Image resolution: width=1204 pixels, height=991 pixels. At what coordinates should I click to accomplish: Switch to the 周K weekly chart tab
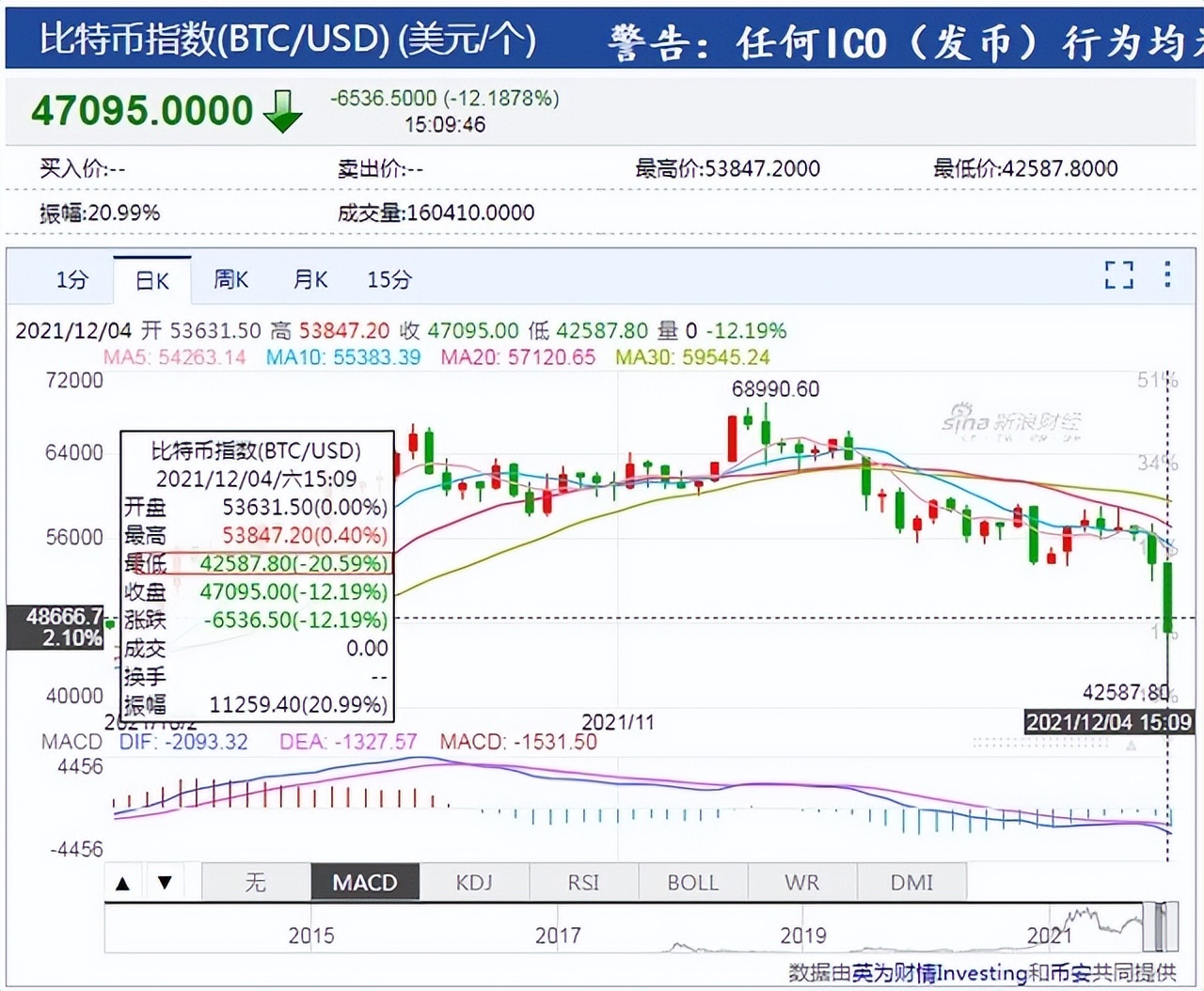pos(230,279)
